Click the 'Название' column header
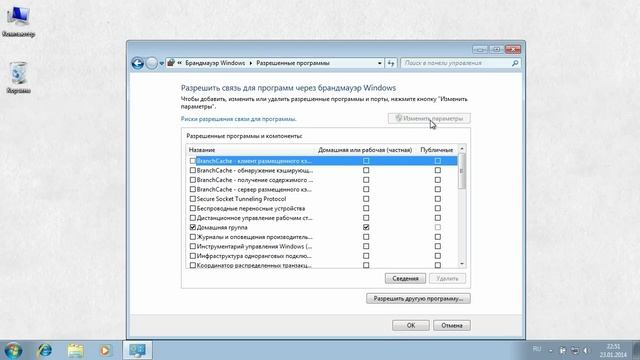This screenshot has width=640, height=360. [202, 150]
